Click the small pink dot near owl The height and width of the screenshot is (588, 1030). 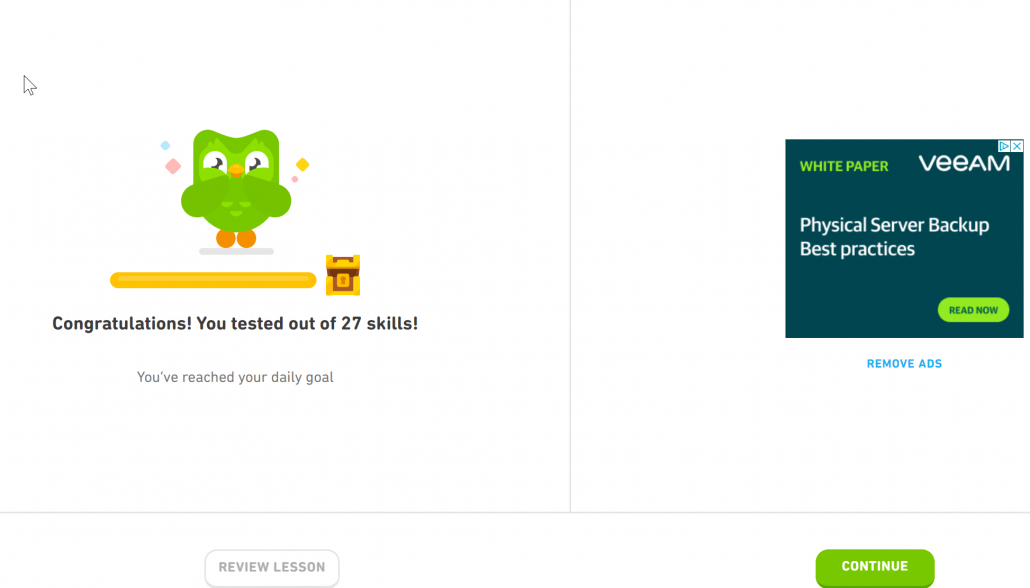(295, 179)
